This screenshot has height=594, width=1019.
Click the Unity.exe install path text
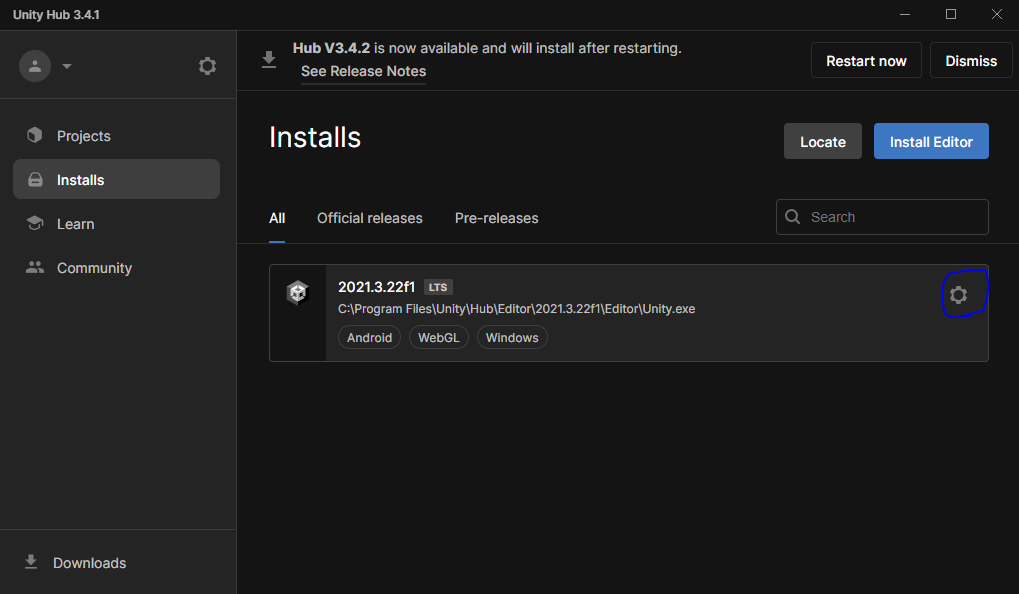(x=517, y=309)
